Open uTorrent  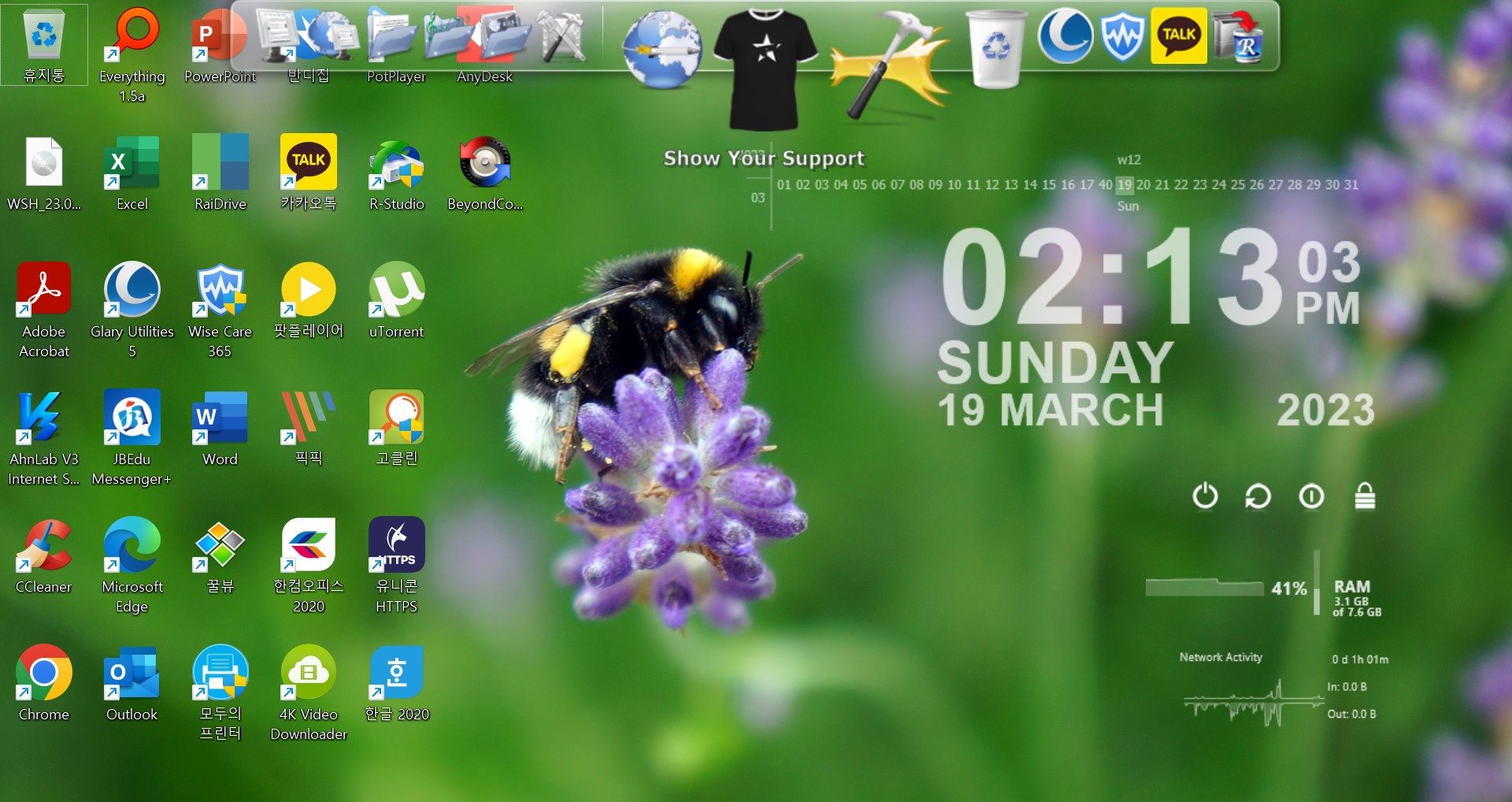coord(397,301)
